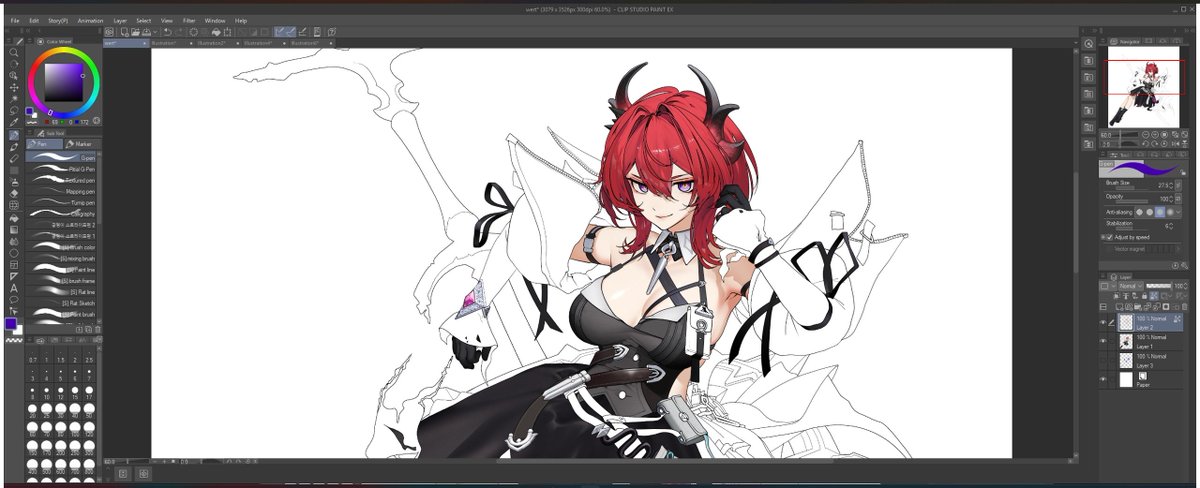The height and width of the screenshot is (488, 1200).
Task: Select no anti-aliasing option
Action: coord(1140,212)
